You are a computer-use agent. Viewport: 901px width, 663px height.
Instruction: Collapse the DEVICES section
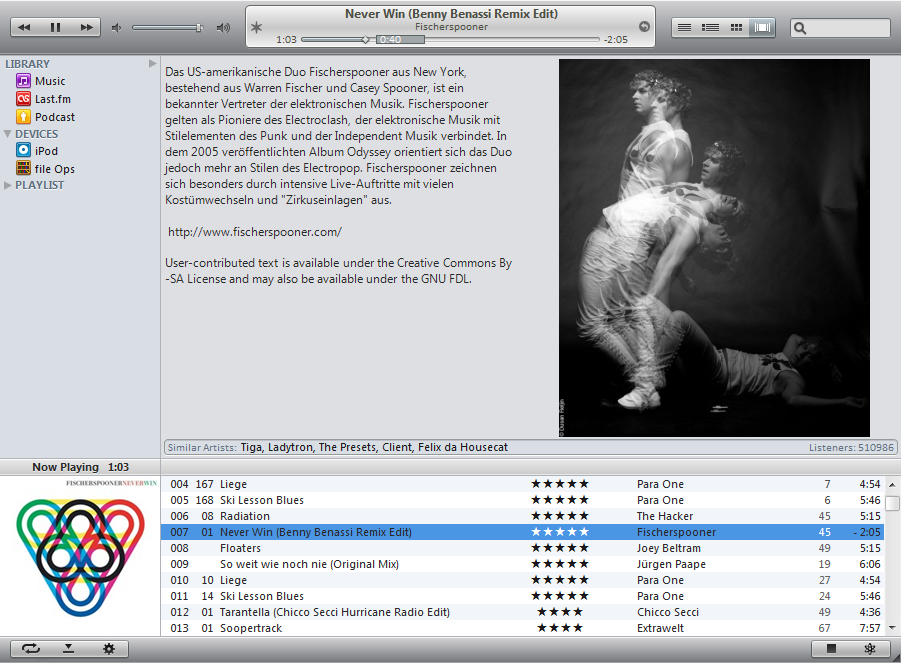click(7, 134)
